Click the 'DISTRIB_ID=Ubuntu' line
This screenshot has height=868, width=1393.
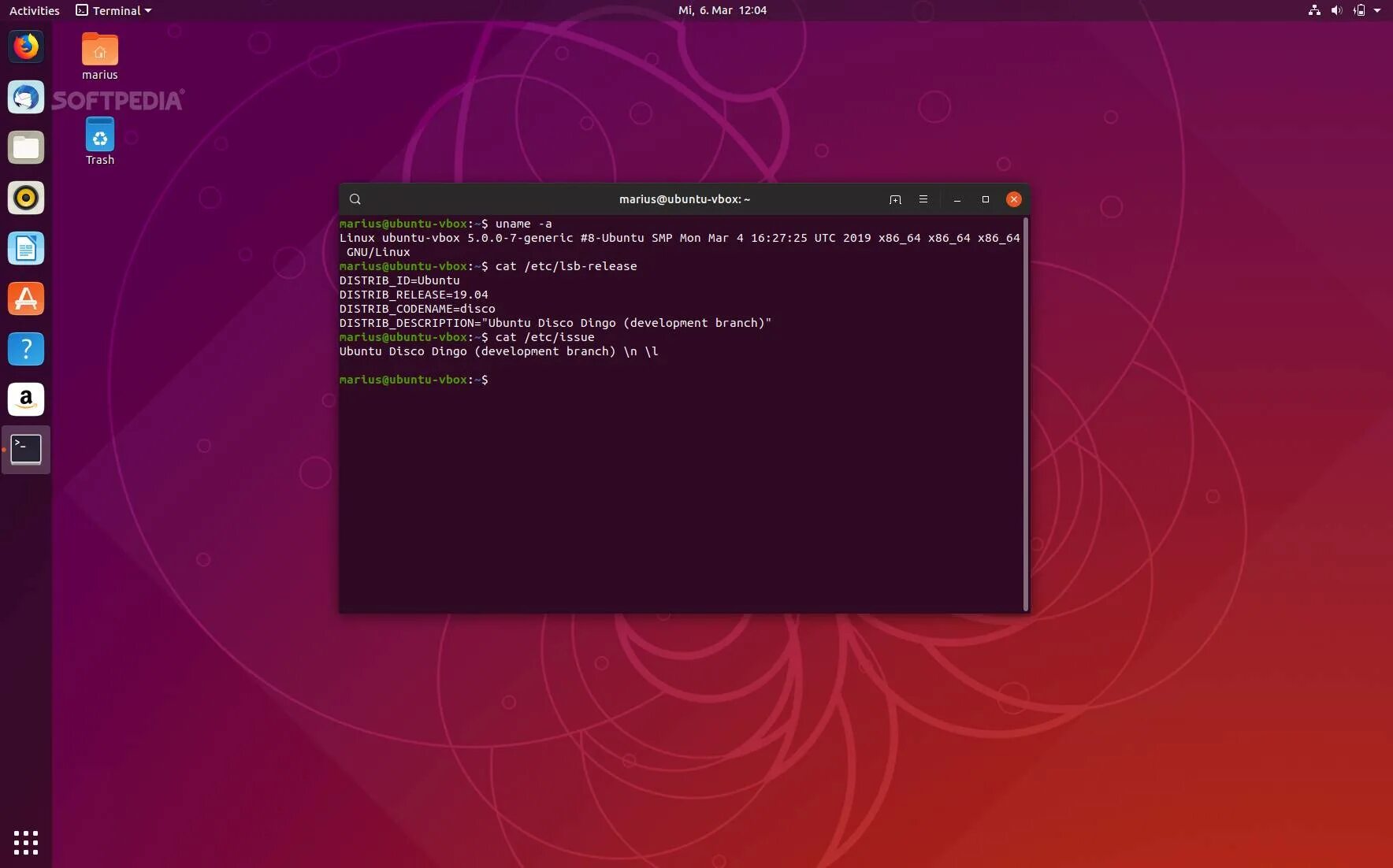pos(399,280)
